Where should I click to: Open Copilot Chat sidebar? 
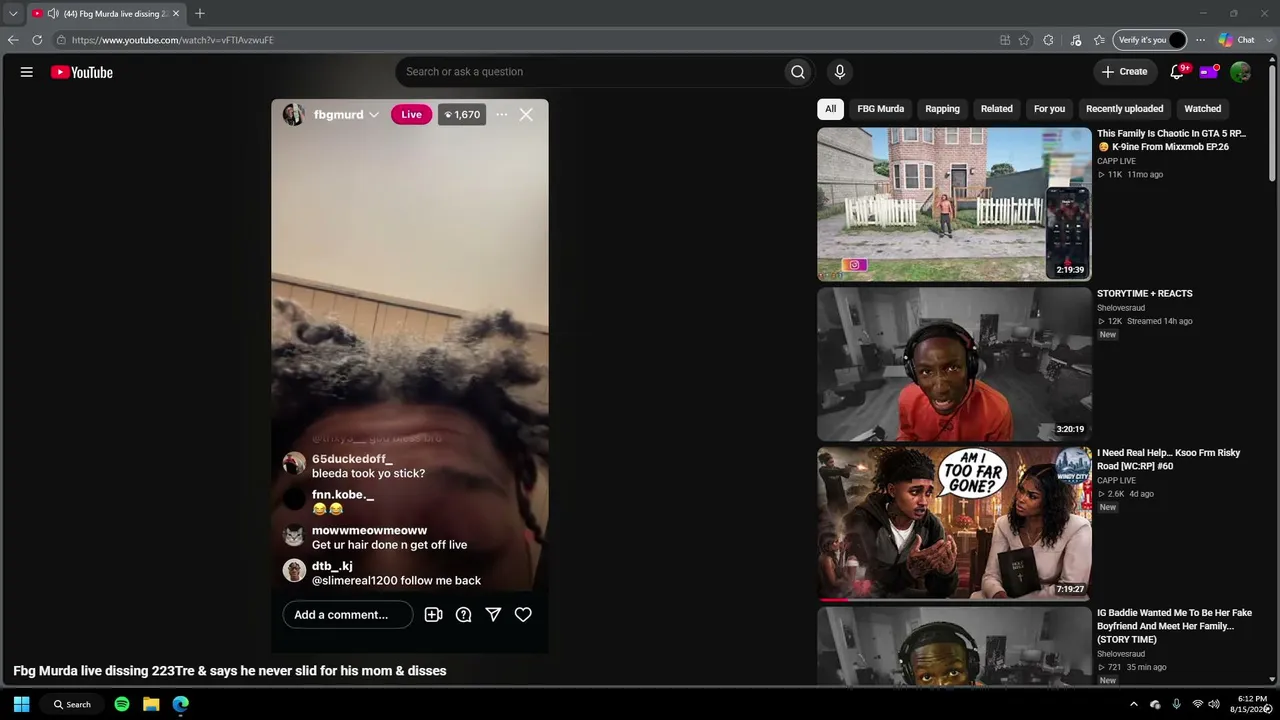pyautogui.click(x=1237, y=40)
